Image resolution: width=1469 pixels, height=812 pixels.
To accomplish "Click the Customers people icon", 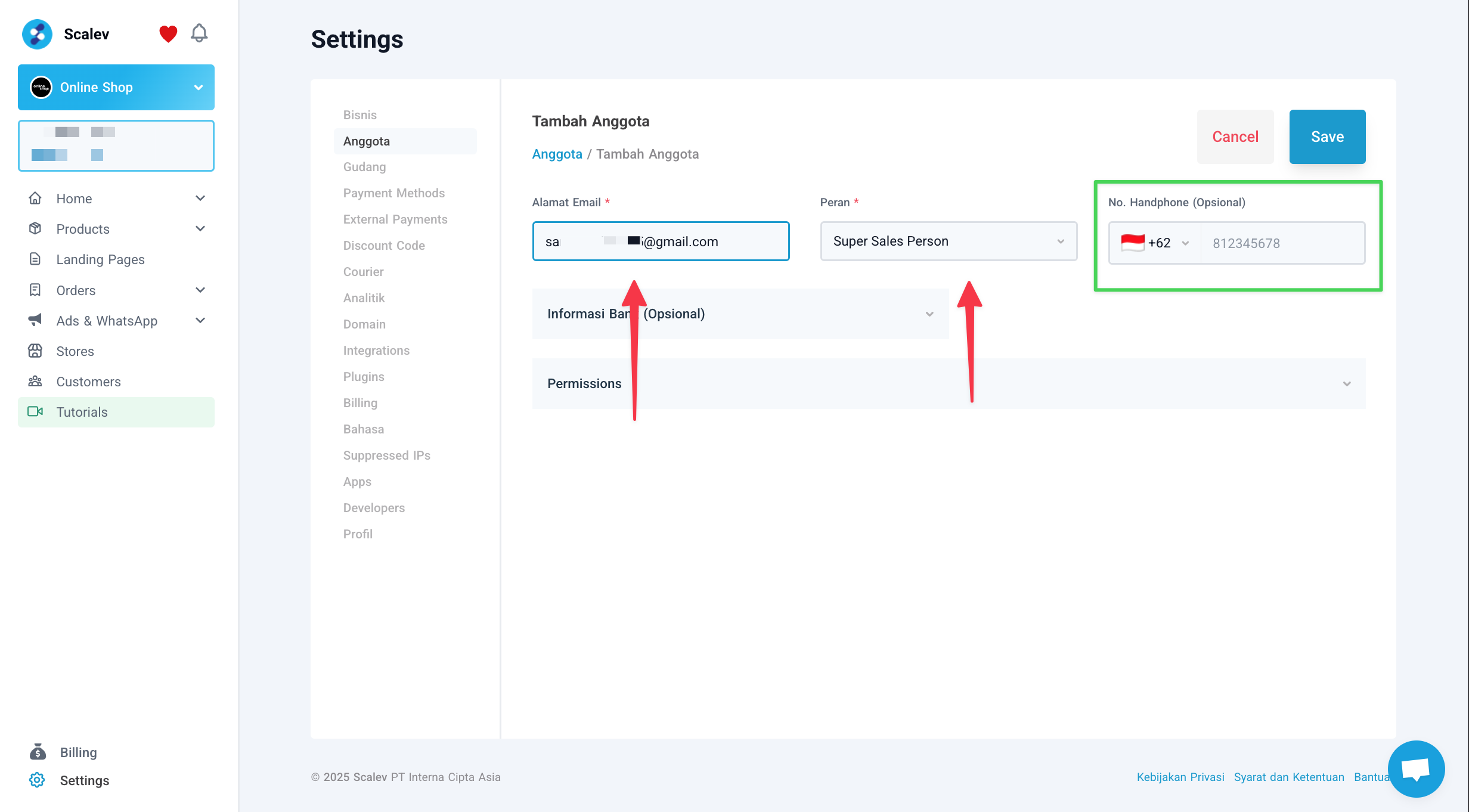I will [35, 381].
